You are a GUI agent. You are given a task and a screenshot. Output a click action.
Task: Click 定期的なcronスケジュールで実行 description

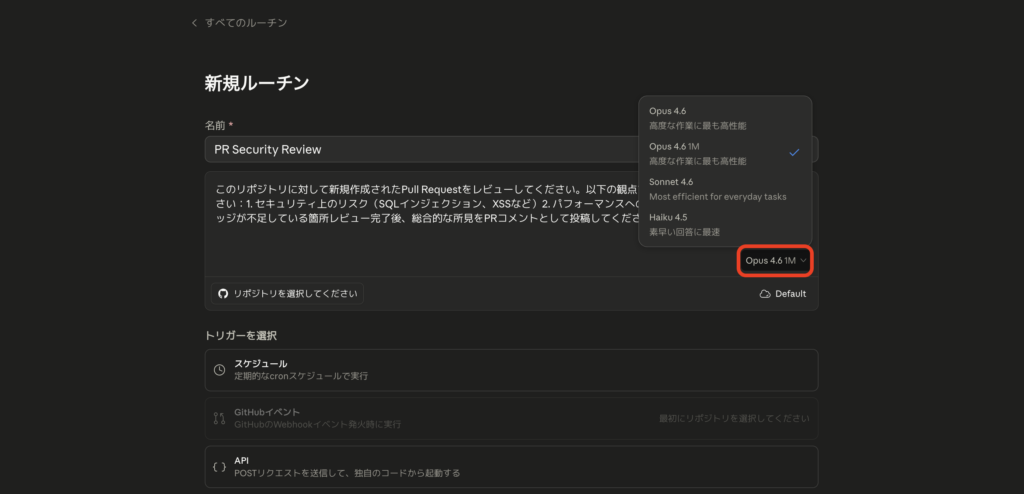coord(301,376)
